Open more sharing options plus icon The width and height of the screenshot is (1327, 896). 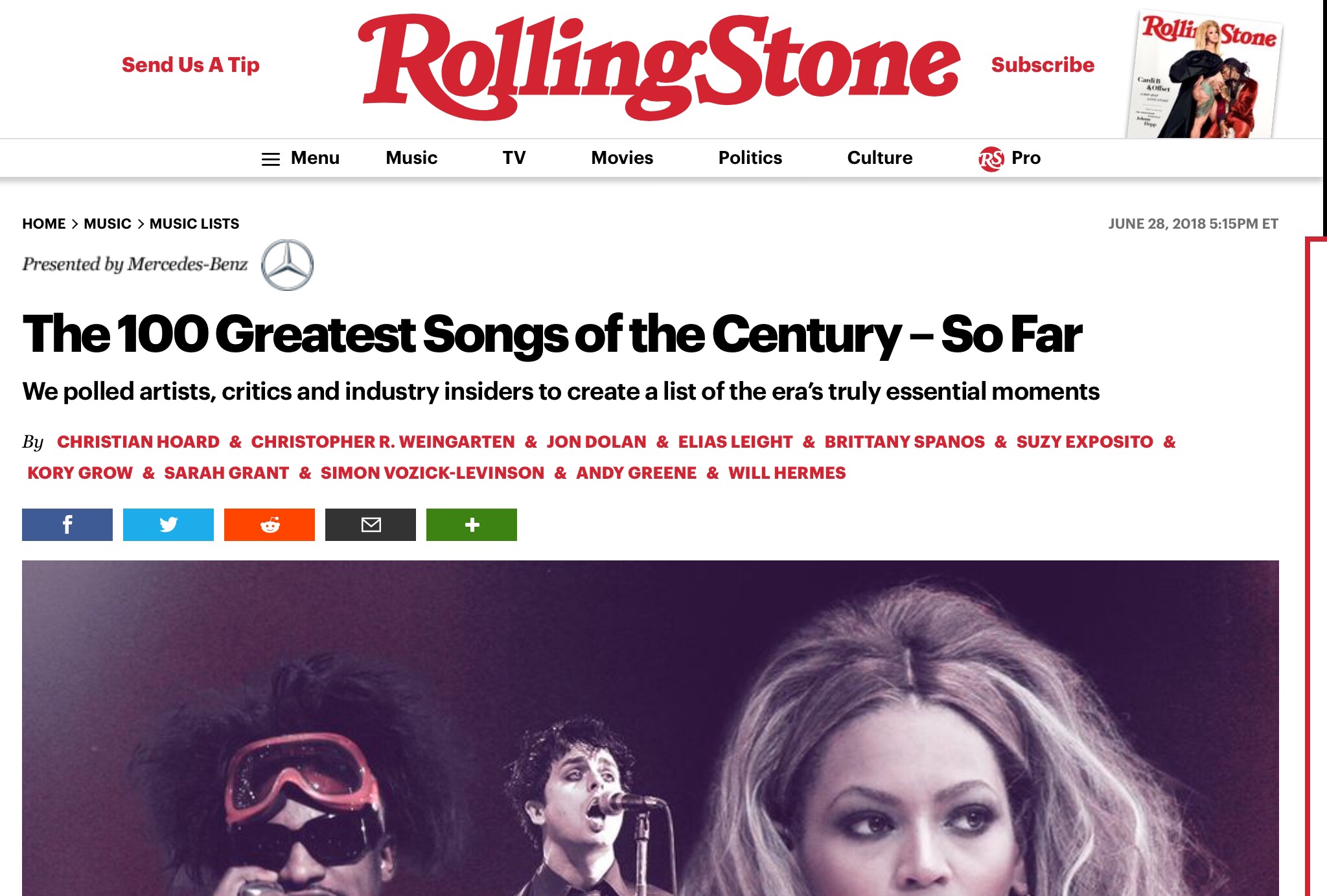[x=472, y=525]
